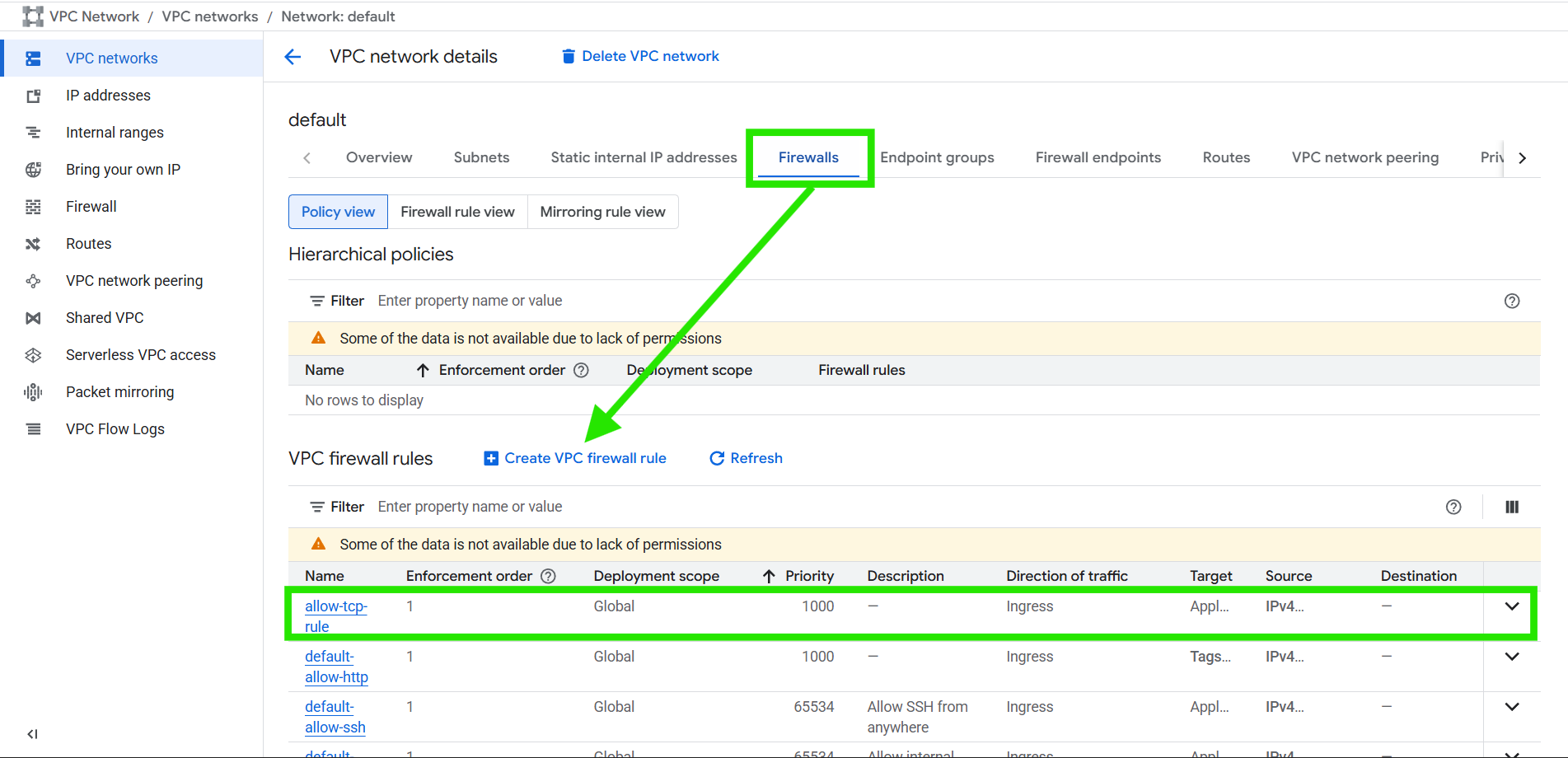Open Serverless VPC access in the sidebar
1568x758 pixels.
(x=140, y=355)
